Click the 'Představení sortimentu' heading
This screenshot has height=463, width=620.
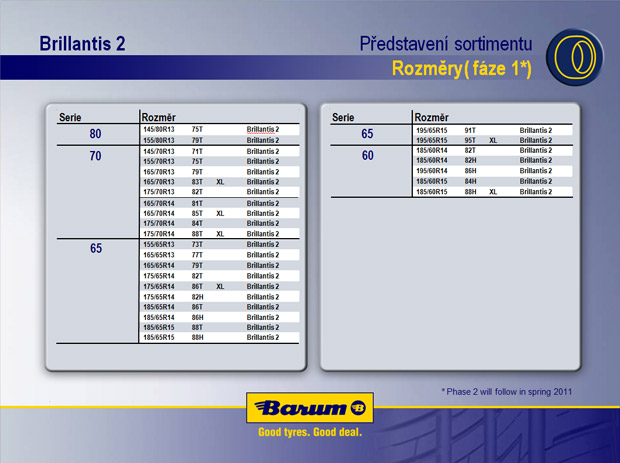pyautogui.click(x=446, y=43)
